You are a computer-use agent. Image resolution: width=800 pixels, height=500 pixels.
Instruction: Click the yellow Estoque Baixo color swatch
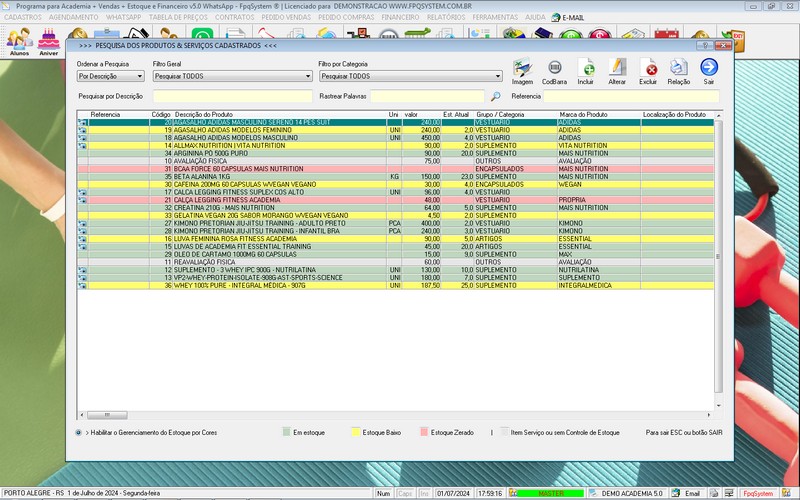pyautogui.click(x=353, y=432)
